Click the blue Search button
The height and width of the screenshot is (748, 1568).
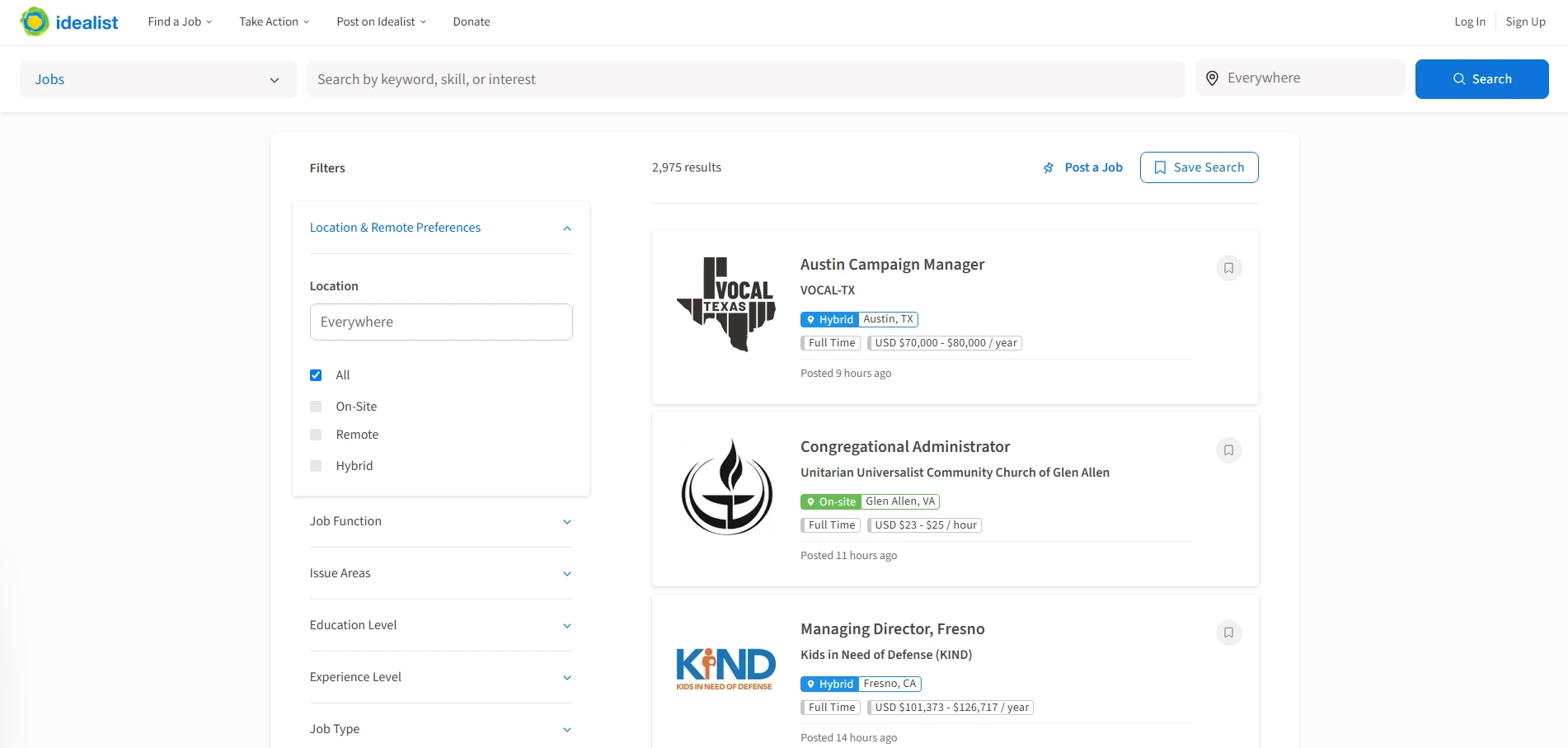[1482, 79]
